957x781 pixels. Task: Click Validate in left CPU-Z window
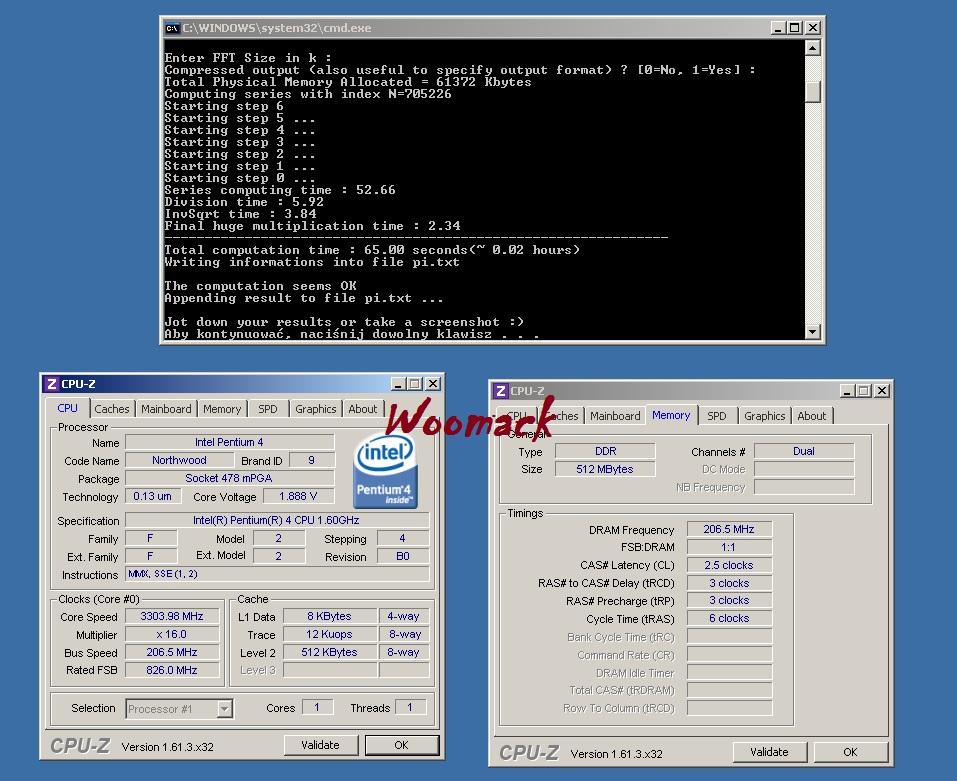click(320, 745)
